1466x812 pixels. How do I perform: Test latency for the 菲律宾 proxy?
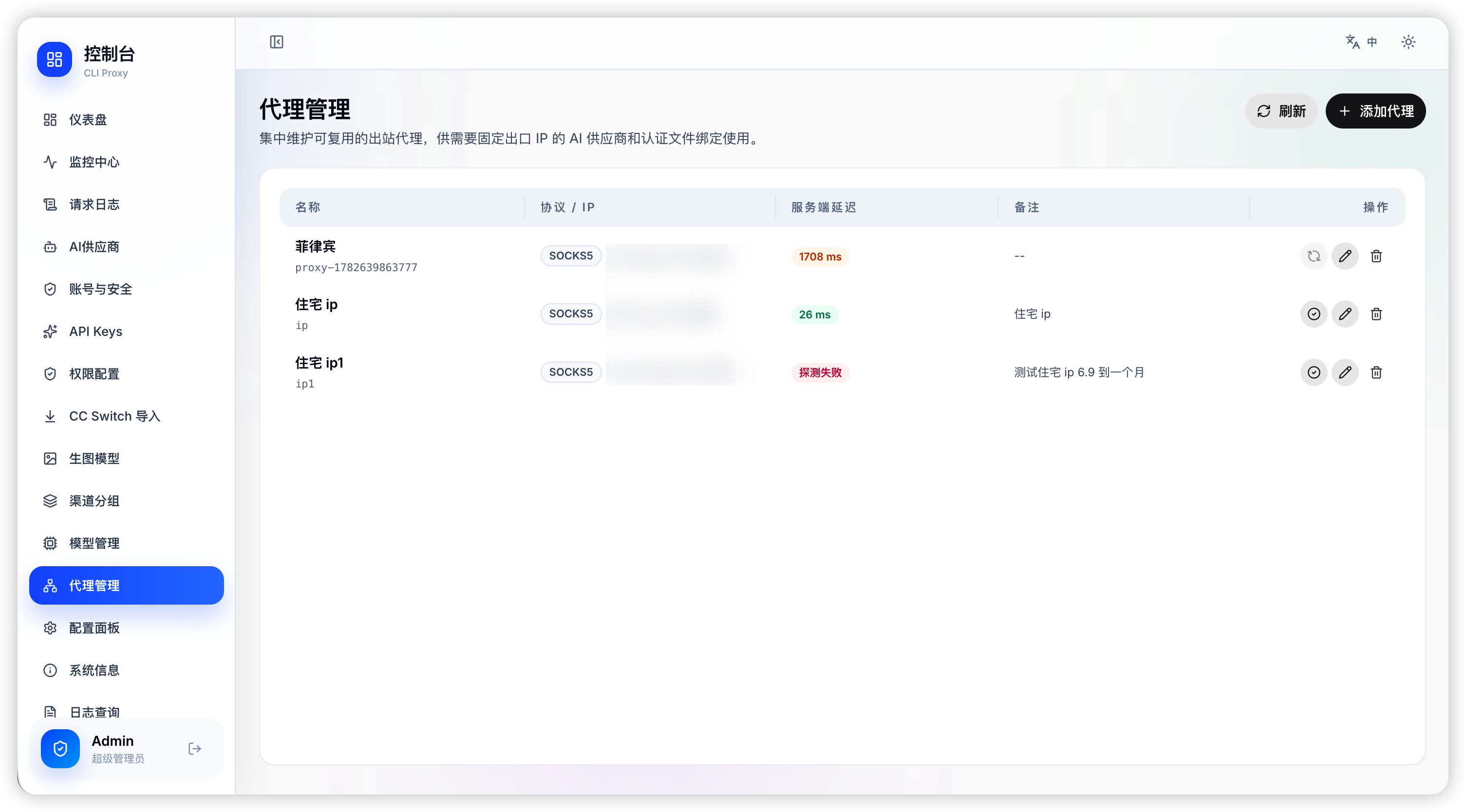[x=1314, y=256]
